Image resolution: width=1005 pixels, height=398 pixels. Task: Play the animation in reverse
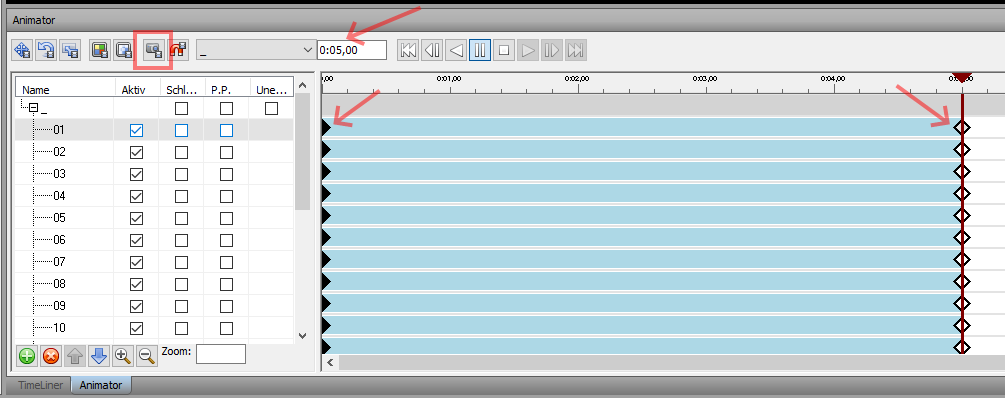456,50
